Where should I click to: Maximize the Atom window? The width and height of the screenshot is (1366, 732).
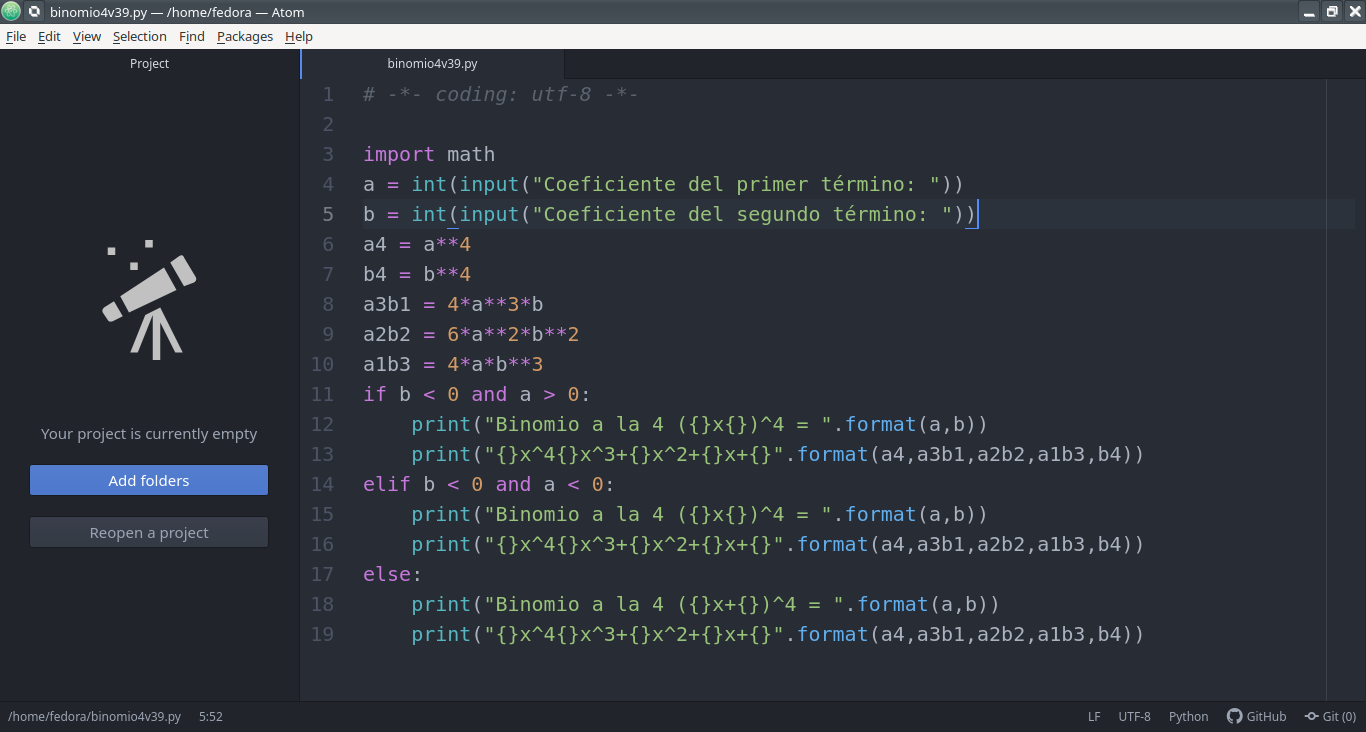pos(1331,12)
